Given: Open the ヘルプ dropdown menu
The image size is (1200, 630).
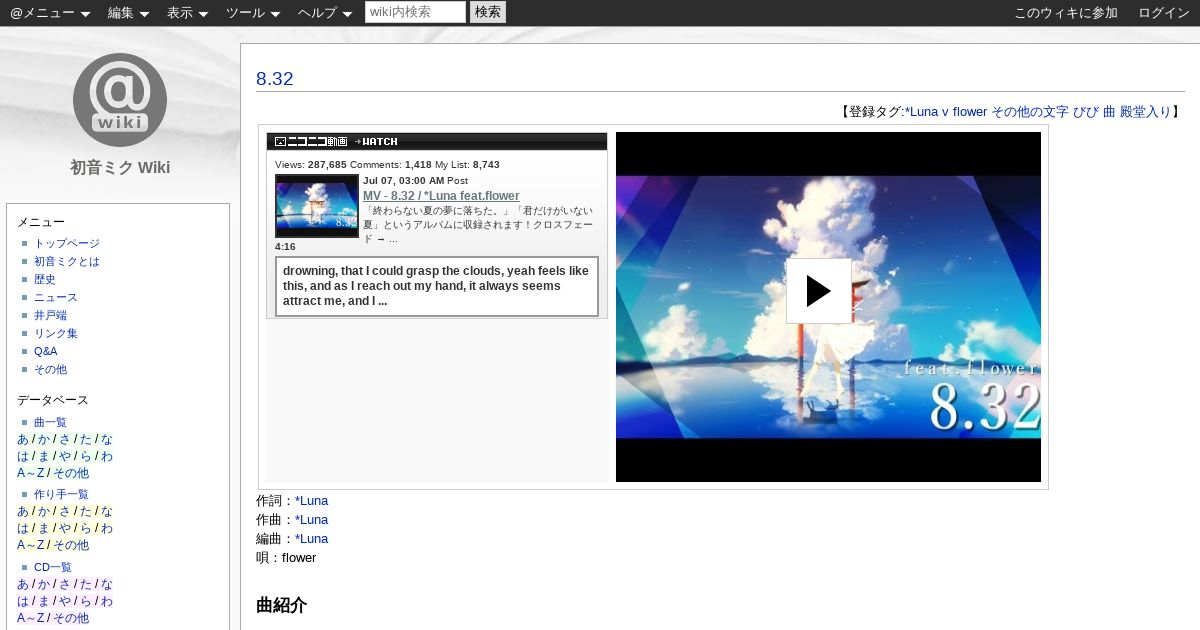Looking at the screenshot, I should pos(325,13).
